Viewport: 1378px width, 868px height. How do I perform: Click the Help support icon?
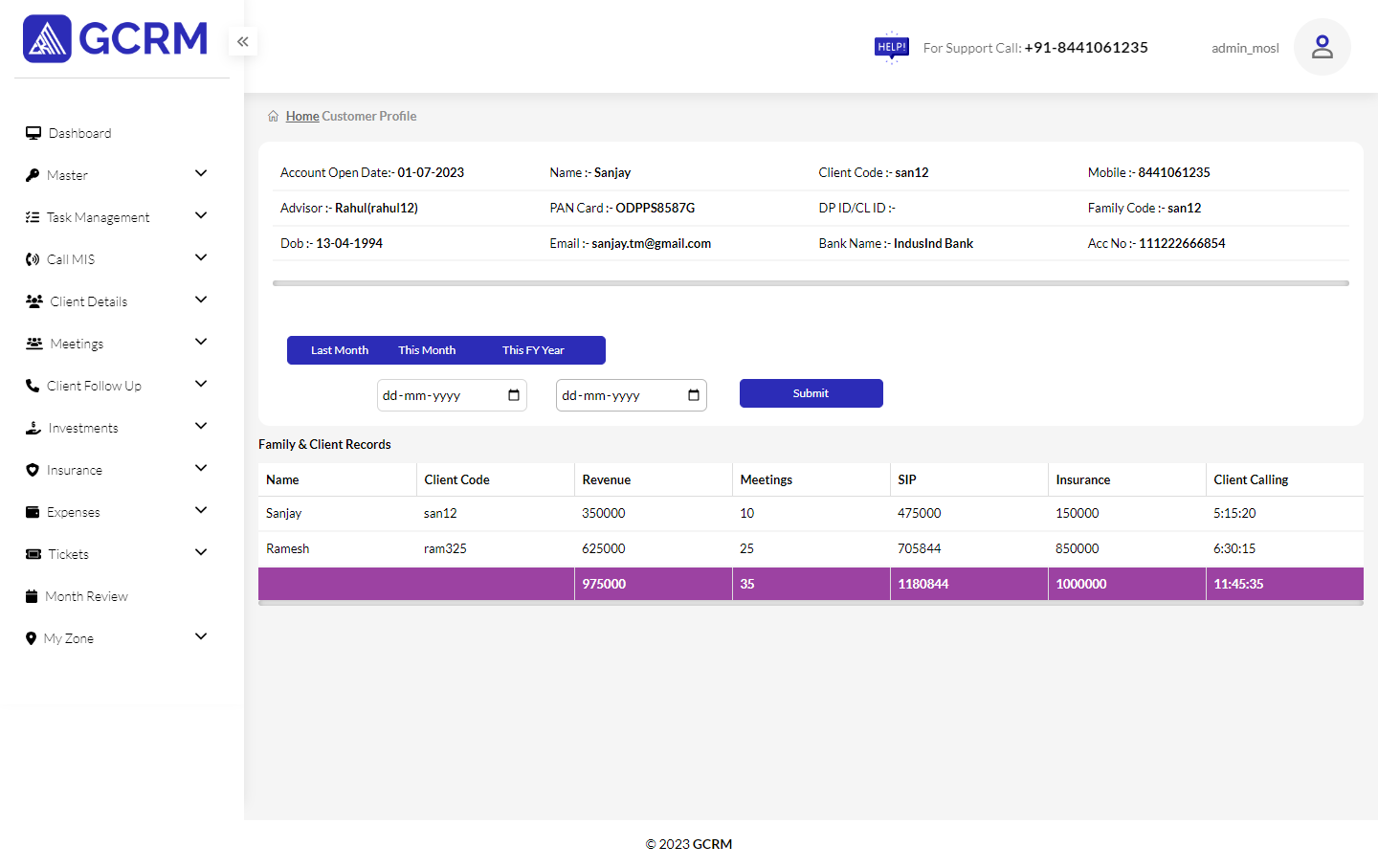point(891,47)
